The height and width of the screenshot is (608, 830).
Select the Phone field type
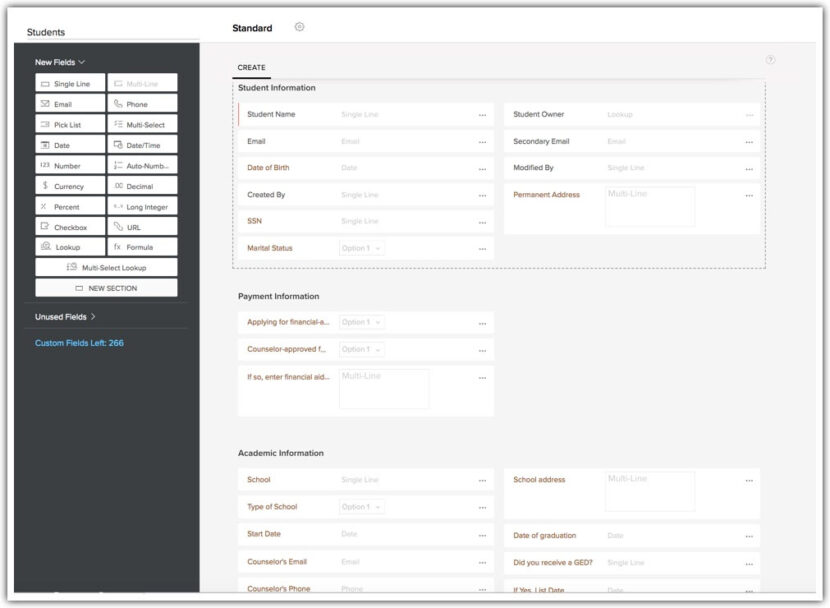(x=140, y=103)
